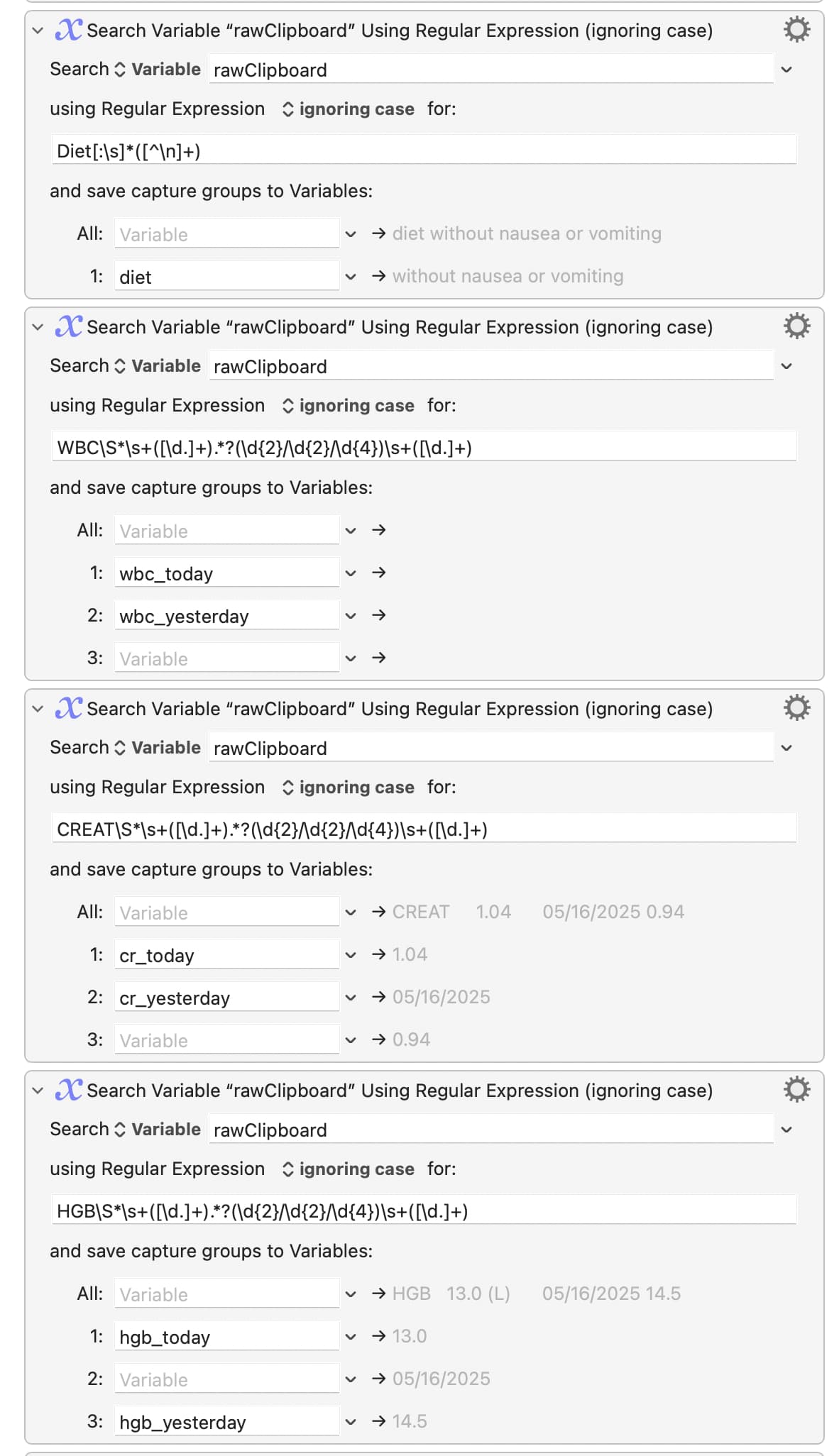The height and width of the screenshot is (1456, 839).
Task: Toggle 'ignoring case' option in HGB action
Action: (349, 1169)
